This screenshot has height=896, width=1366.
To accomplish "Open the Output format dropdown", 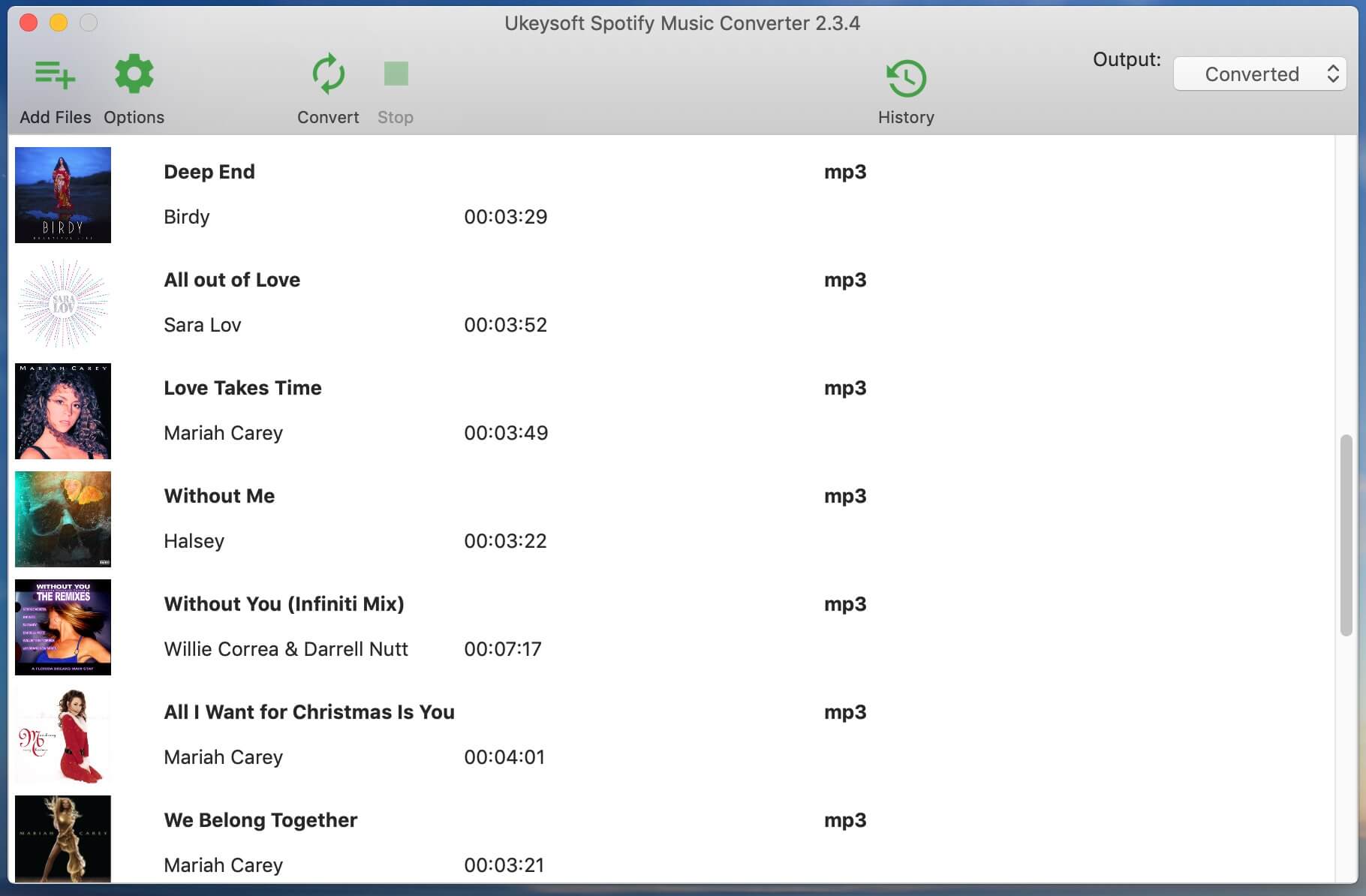I will pyautogui.click(x=1259, y=74).
